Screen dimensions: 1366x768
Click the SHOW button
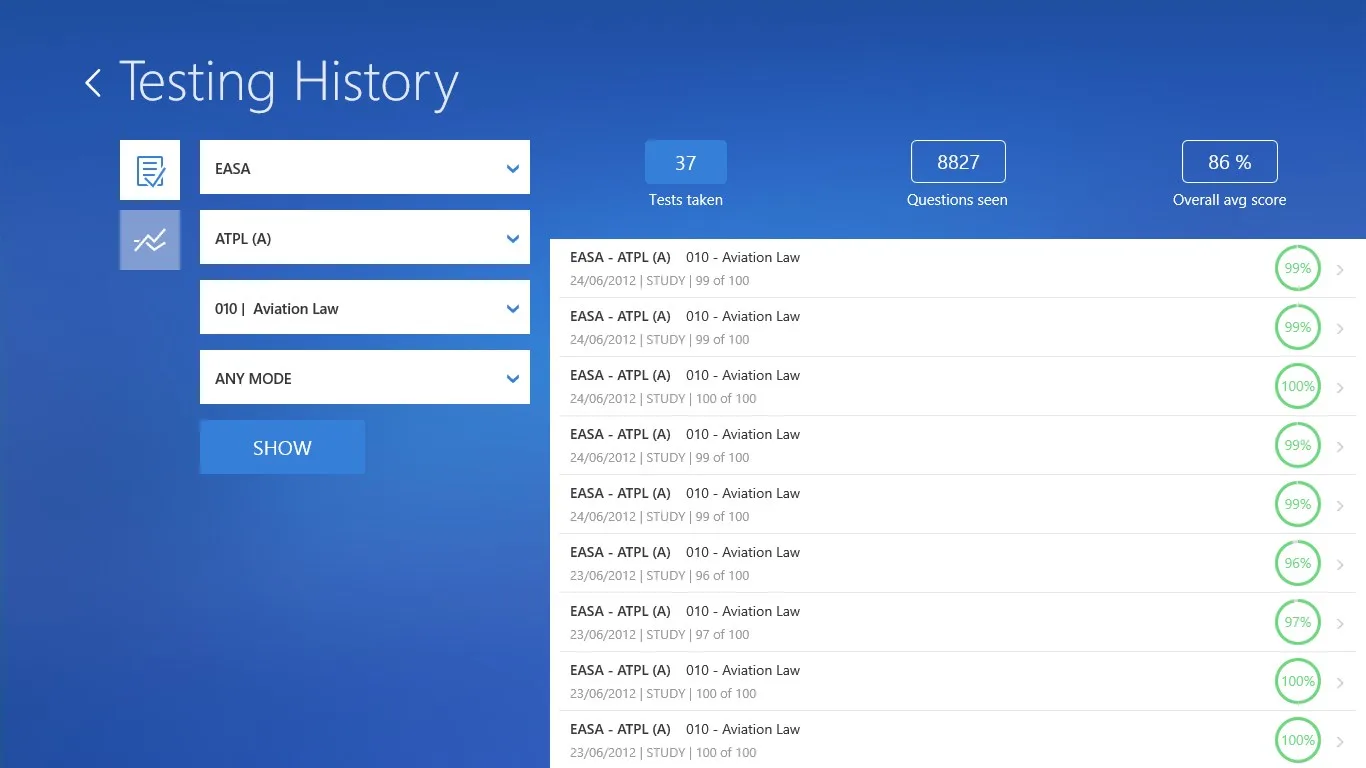point(282,447)
